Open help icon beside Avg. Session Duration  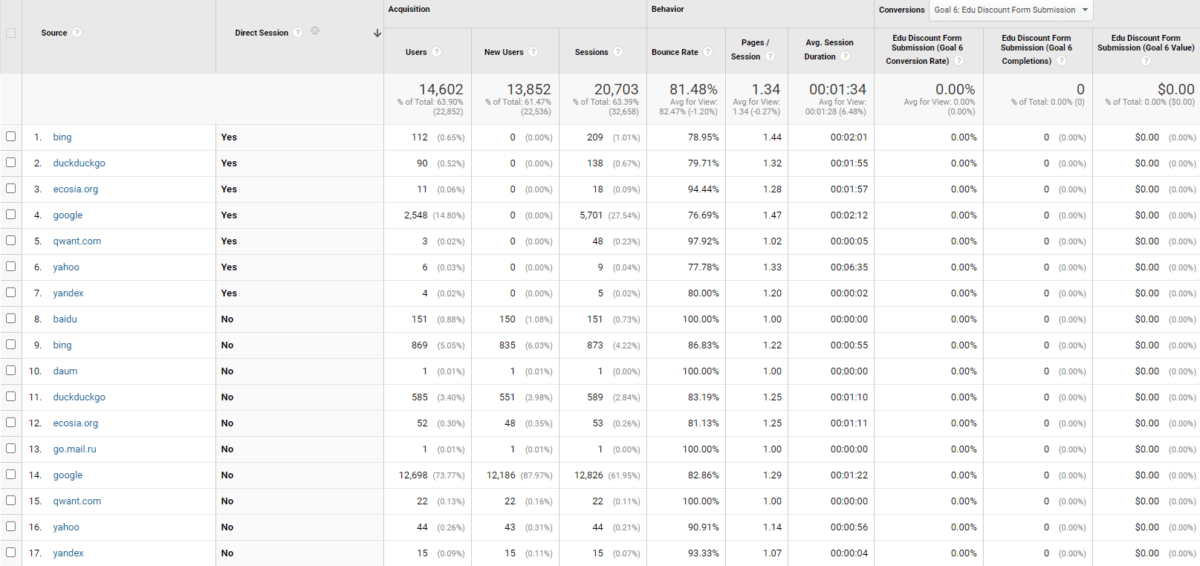click(x=845, y=57)
